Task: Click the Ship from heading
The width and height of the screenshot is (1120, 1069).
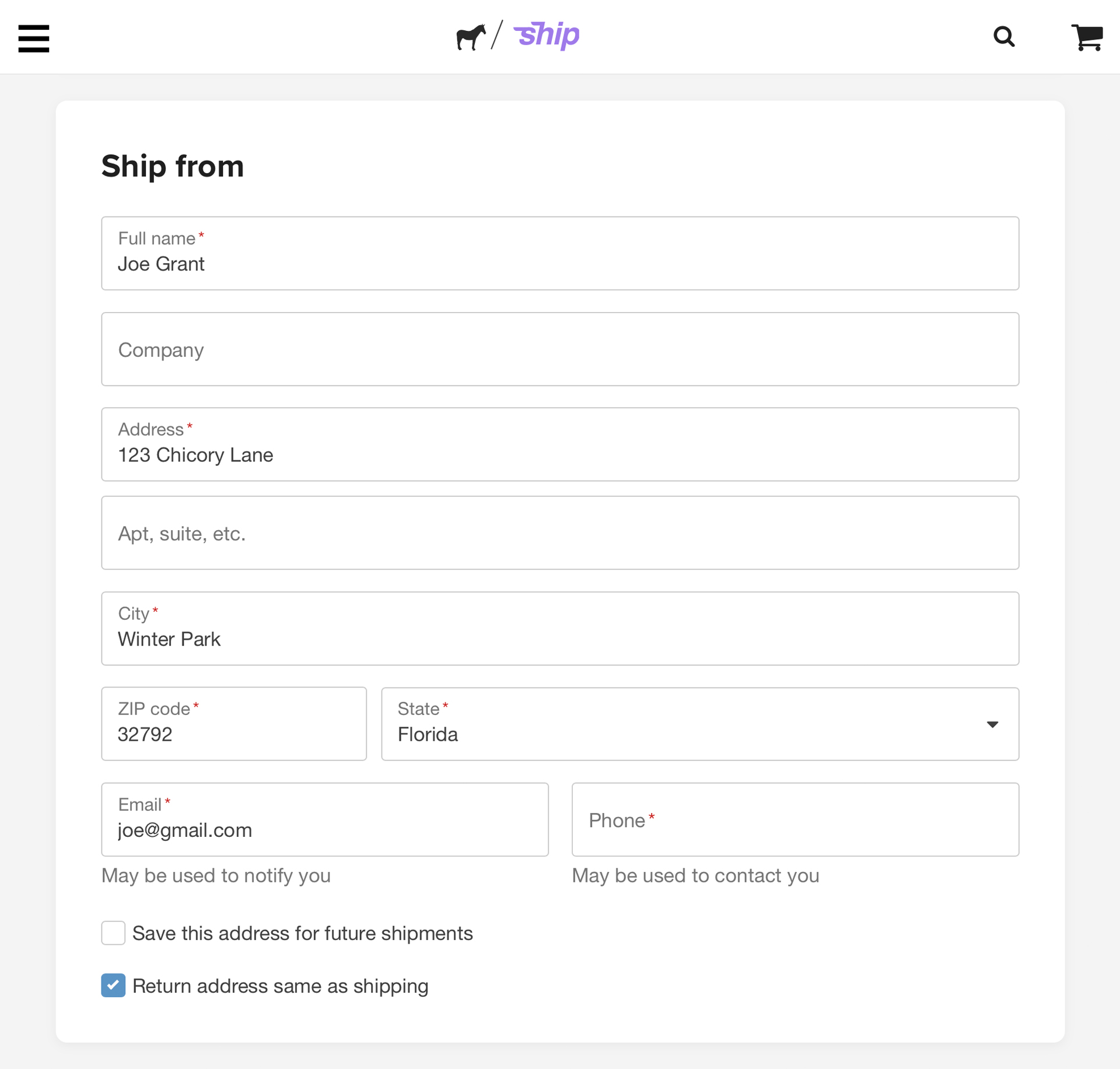Action: (173, 167)
